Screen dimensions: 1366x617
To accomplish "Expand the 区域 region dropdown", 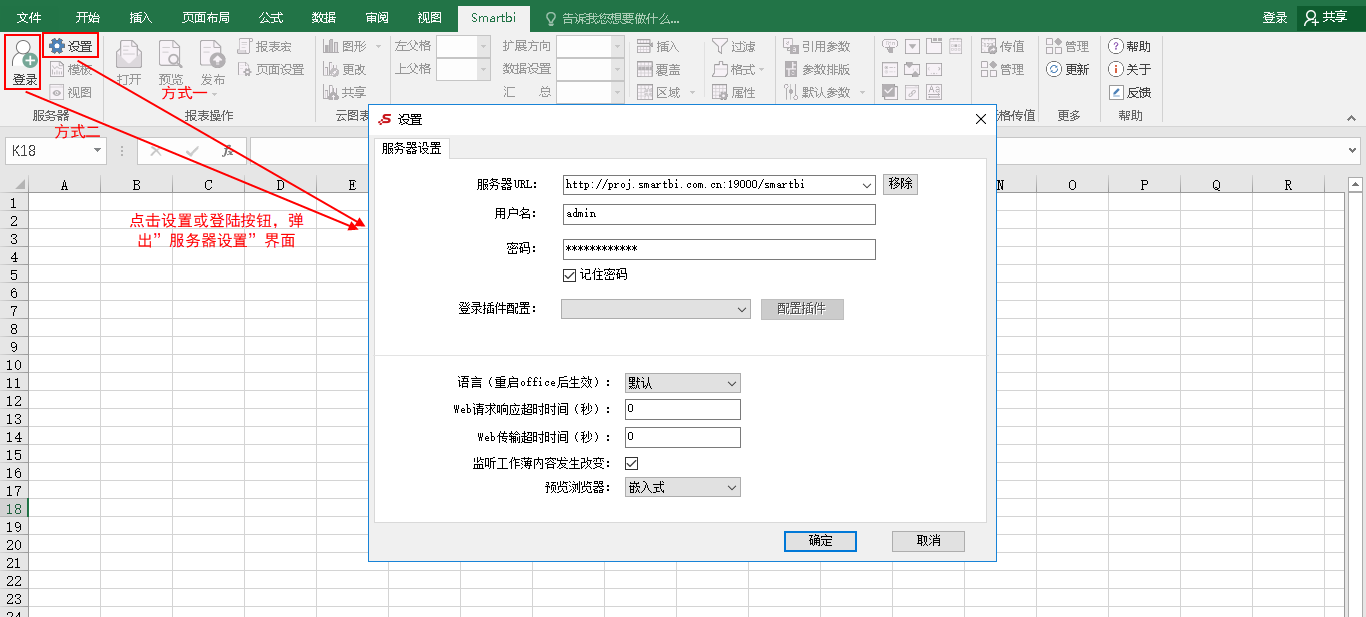I will [x=690, y=92].
